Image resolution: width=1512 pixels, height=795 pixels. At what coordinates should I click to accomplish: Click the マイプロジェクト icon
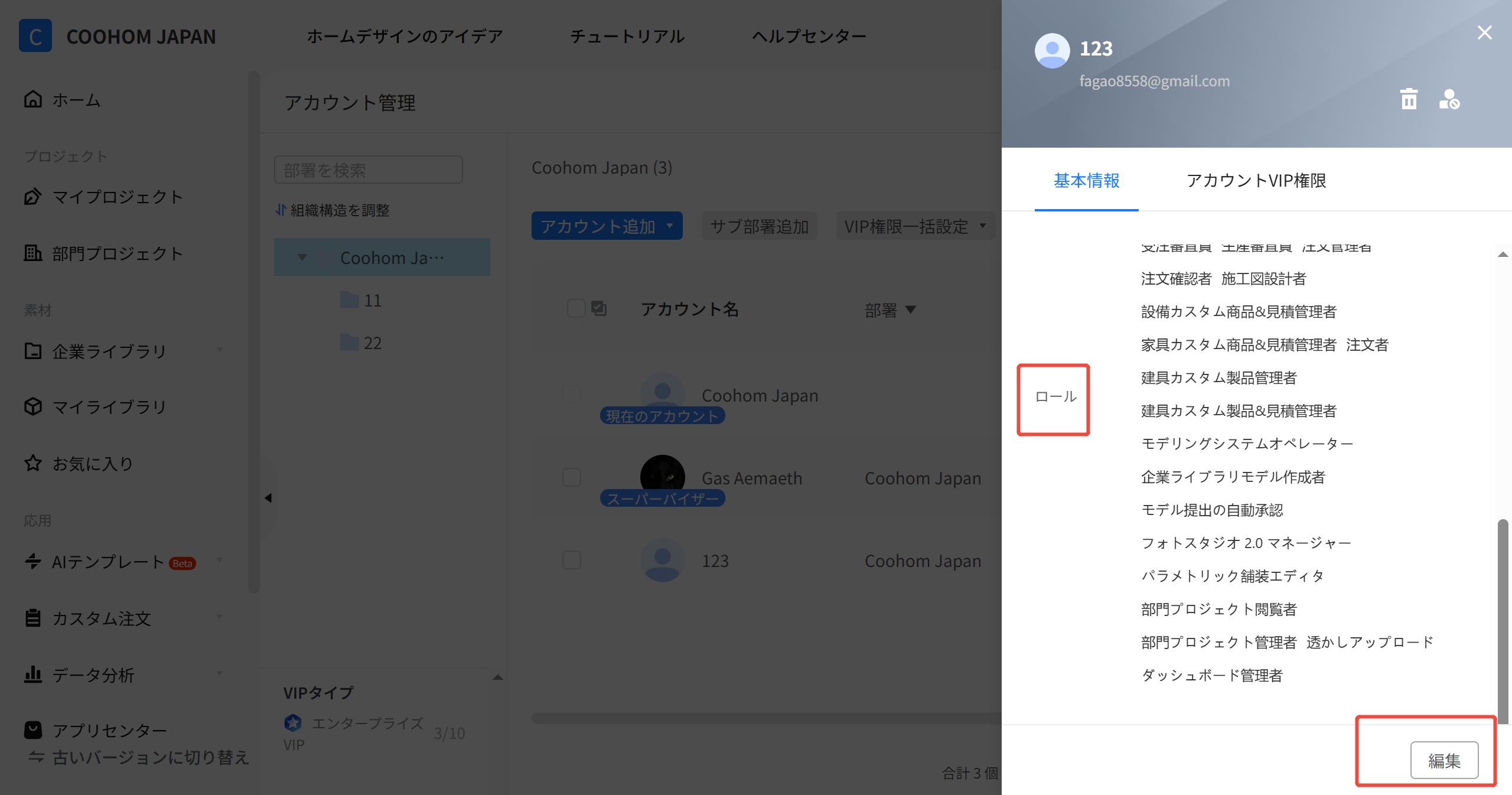[33, 196]
